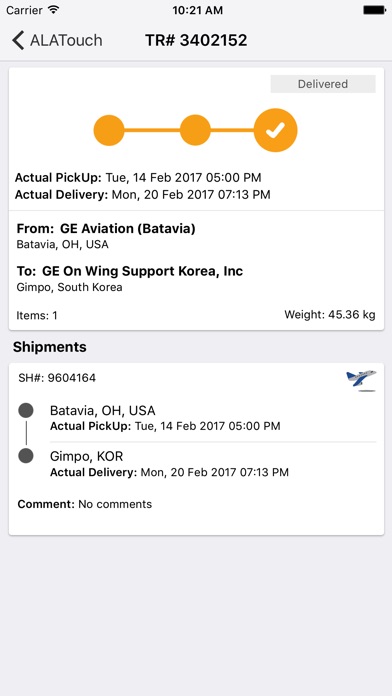This screenshot has width=392, height=696.
Task: Tap the Gimpo, KOR delivery row
Action: pyautogui.click(x=213, y=463)
